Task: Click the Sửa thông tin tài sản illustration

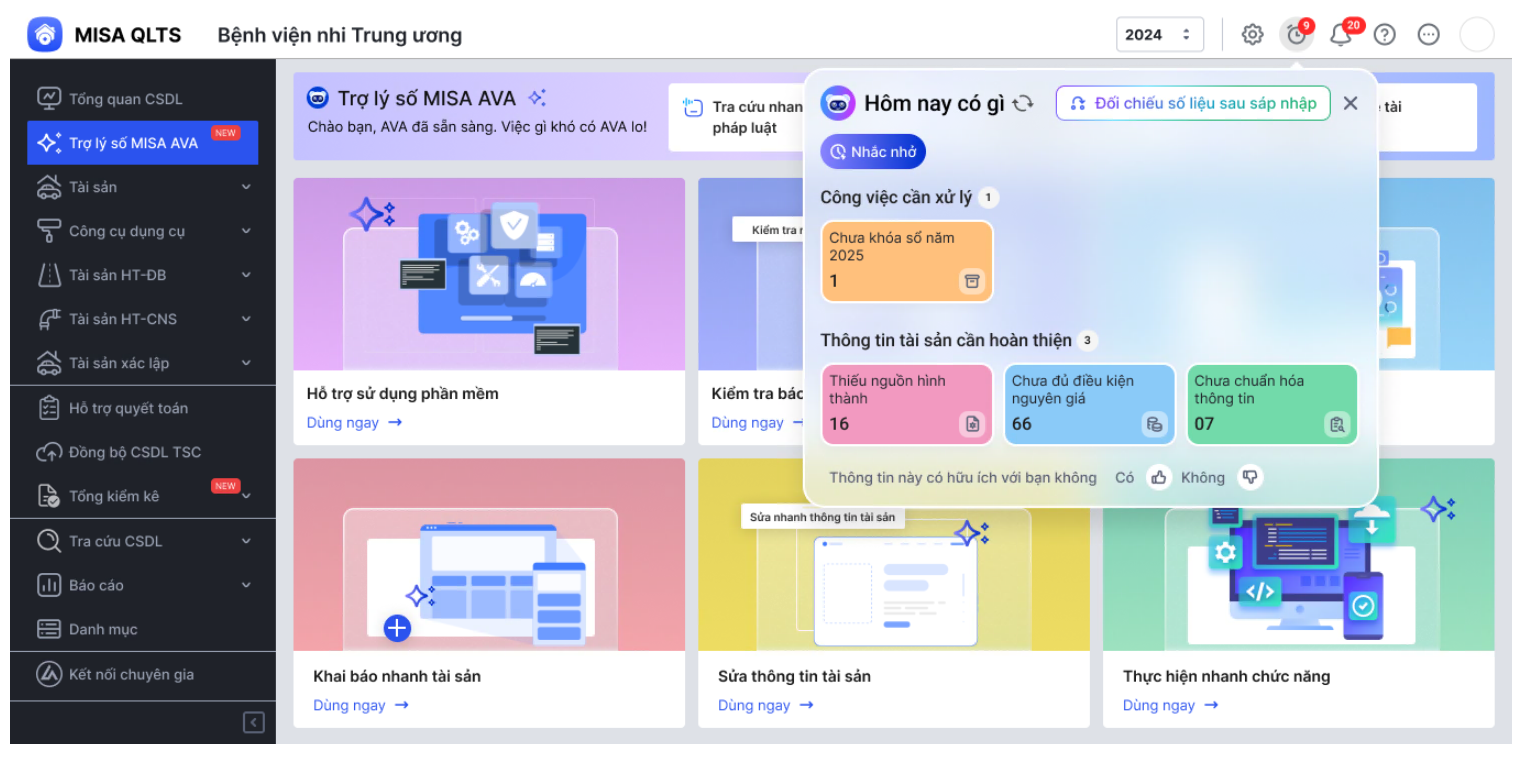Action: click(x=894, y=580)
